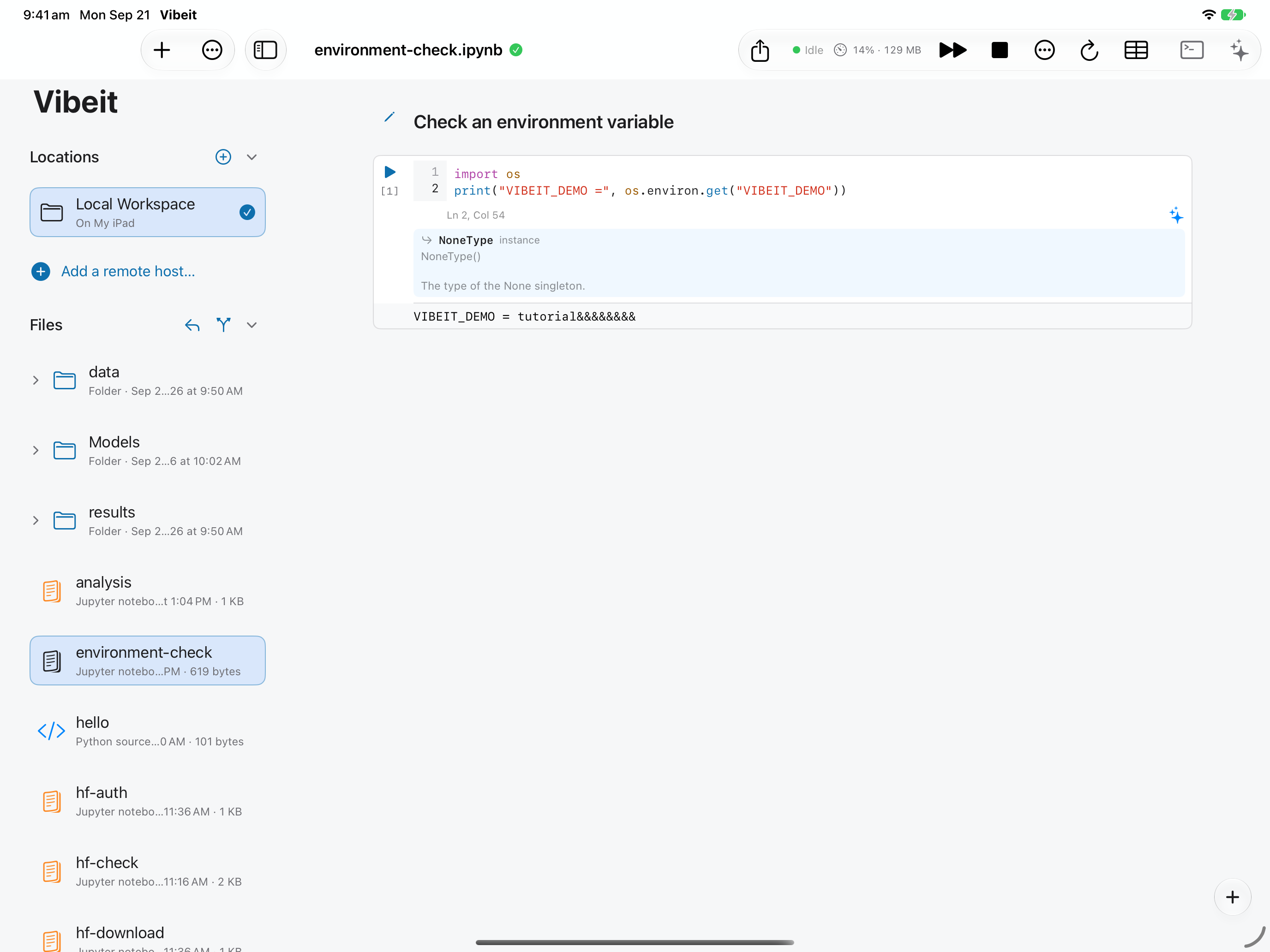Viewport: 1270px width, 952px height.
Task: Select the environment-check notebook in Files
Action: tap(148, 660)
